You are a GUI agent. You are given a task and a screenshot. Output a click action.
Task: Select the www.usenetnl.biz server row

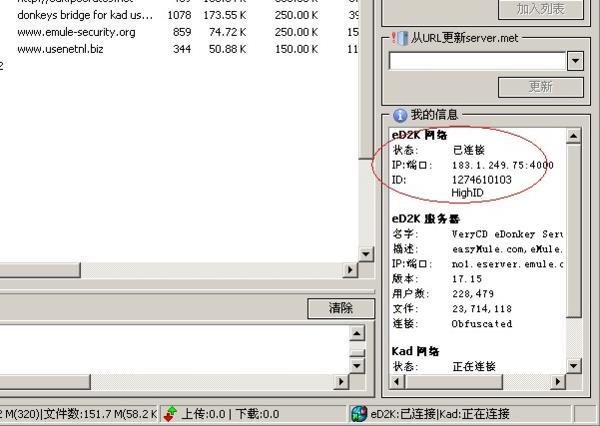tap(180, 49)
